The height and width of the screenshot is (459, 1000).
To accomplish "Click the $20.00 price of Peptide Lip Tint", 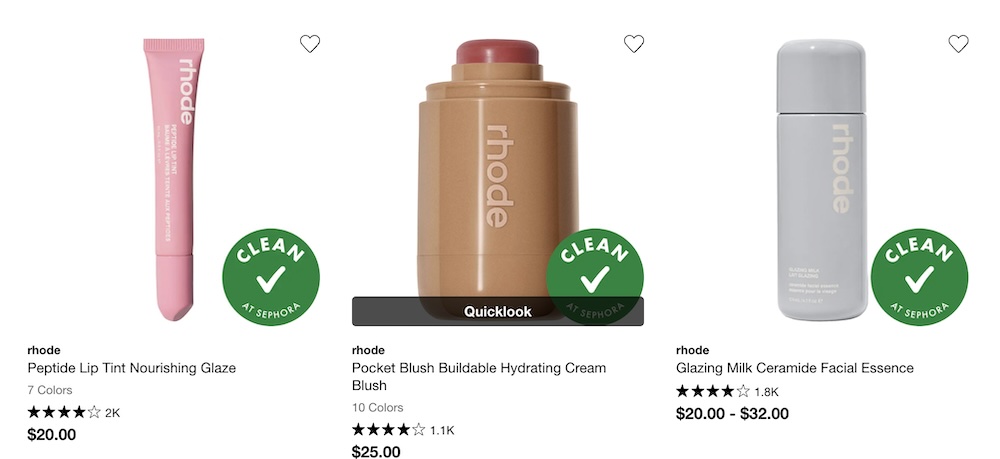I will tap(52, 435).
